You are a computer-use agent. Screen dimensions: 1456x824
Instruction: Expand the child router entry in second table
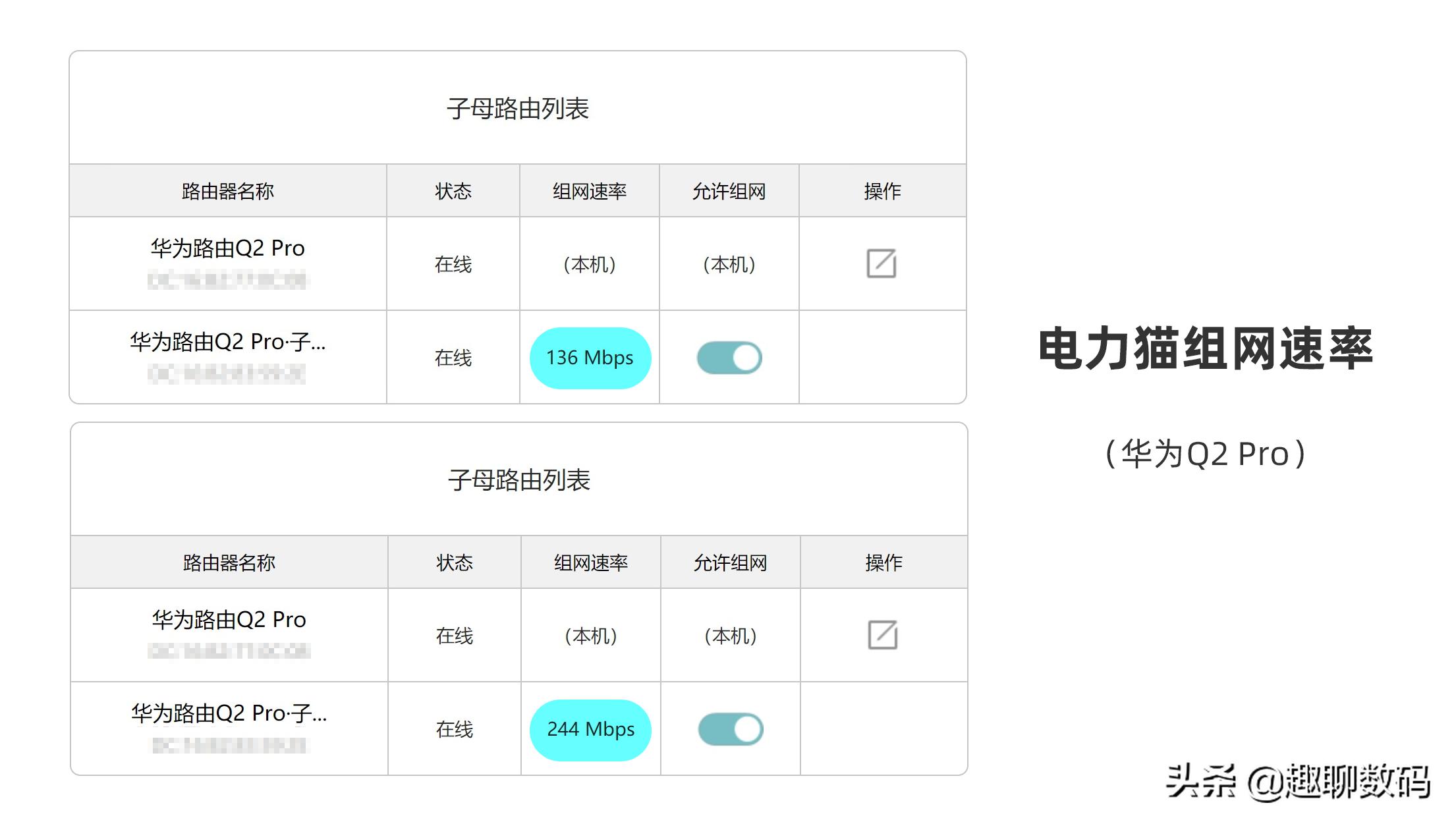(227, 715)
